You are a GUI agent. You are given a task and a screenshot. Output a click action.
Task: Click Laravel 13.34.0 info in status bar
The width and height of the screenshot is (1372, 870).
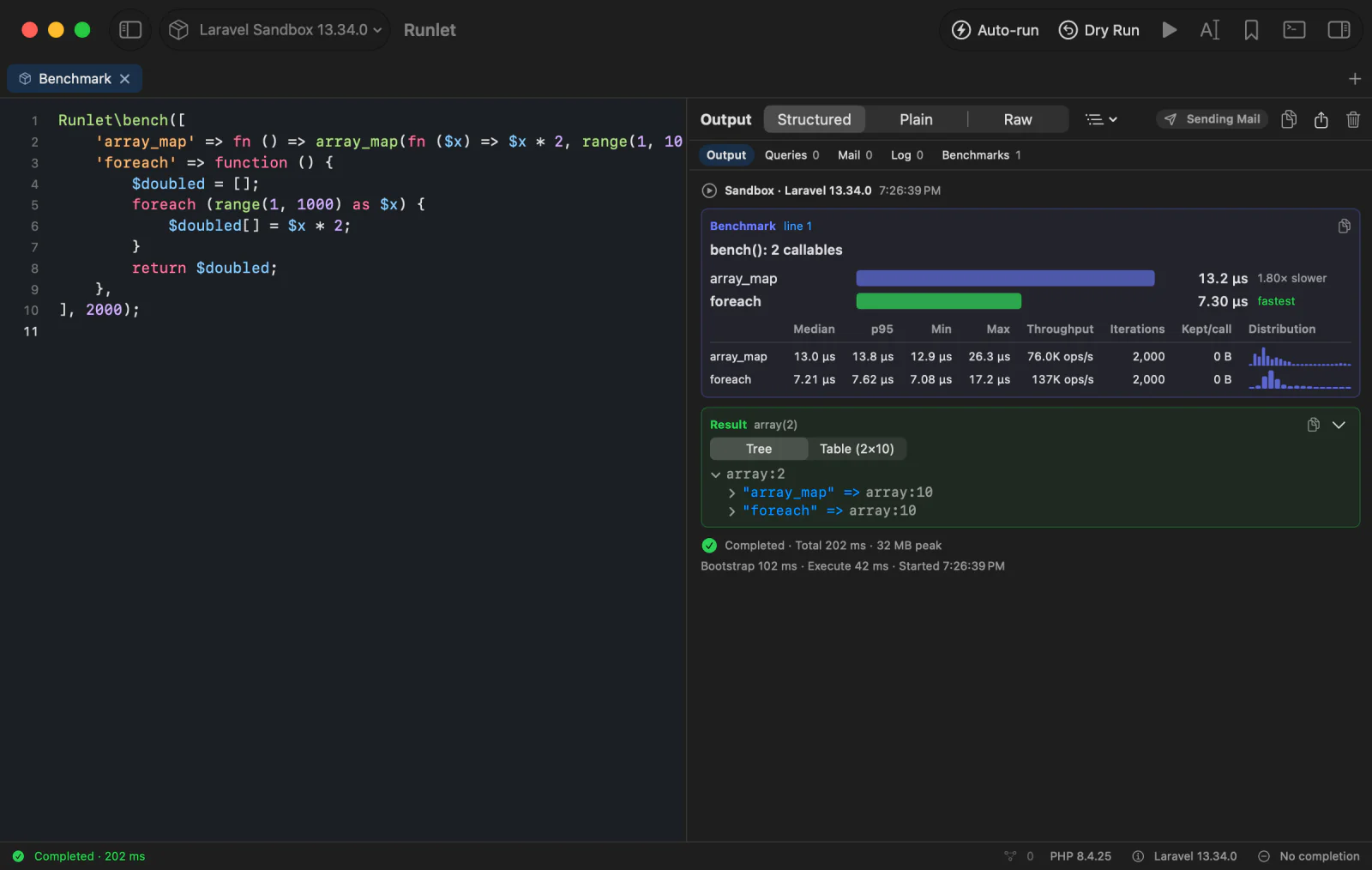click(1184, 856)
